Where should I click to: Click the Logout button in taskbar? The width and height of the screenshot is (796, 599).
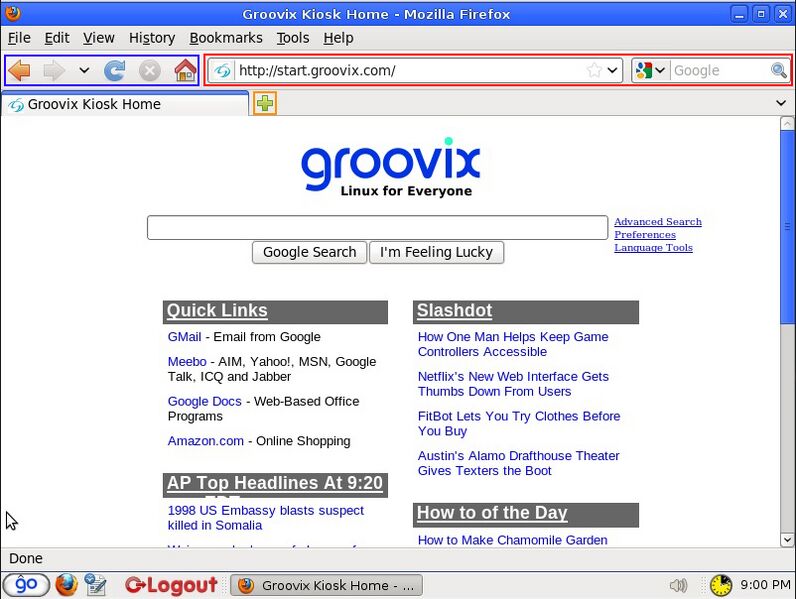coord(171,585)
